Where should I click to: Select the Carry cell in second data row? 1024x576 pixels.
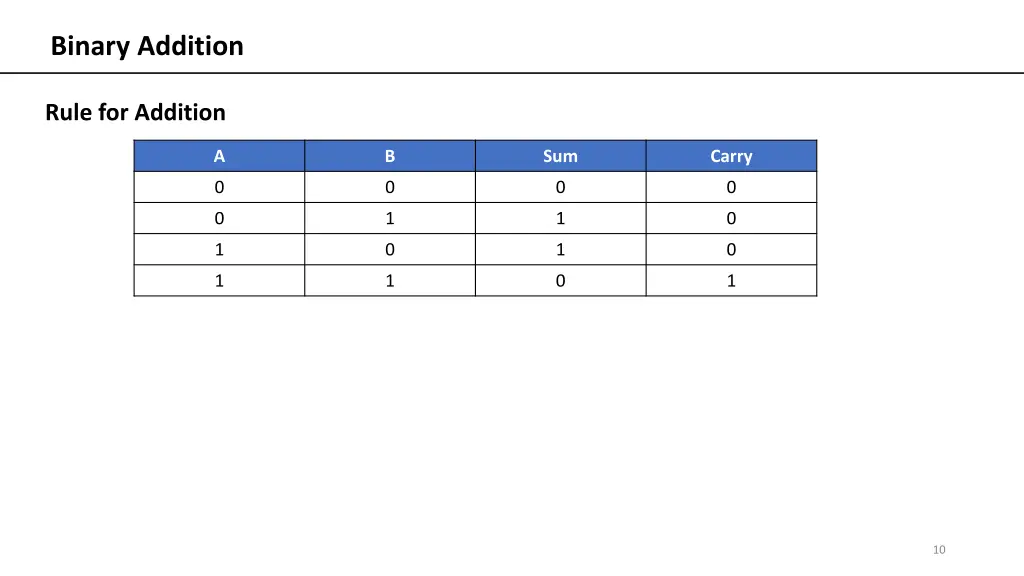[x=731, y=218]
